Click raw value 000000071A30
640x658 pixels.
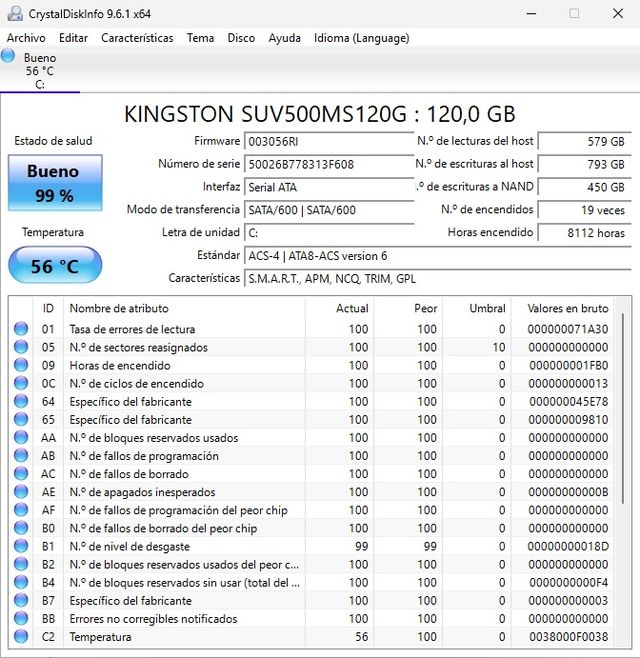pyautogui.click(x=568, y=329)
